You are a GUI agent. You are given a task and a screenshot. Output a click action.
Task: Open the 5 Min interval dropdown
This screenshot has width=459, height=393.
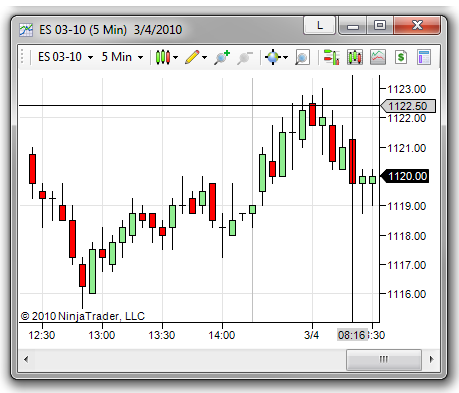pyautogui.click(x=122, y=57)
